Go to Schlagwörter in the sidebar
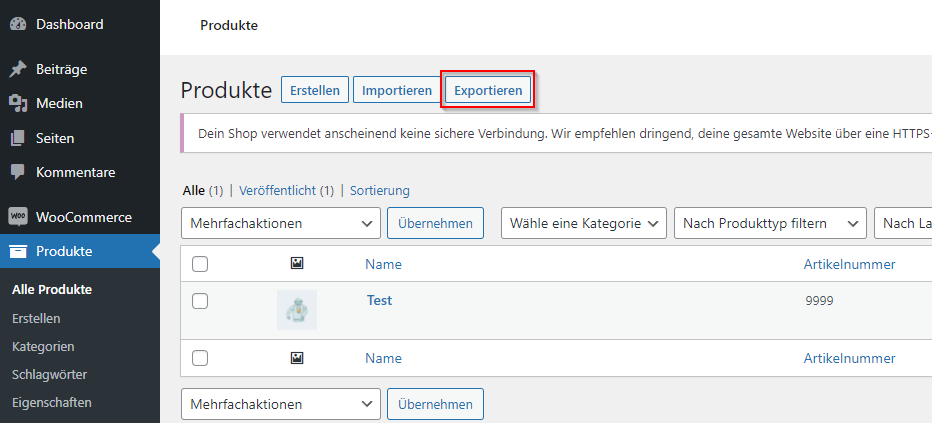The width and height of the screenshot is (932, 423). pyautogui.click(x=49, y=375)
